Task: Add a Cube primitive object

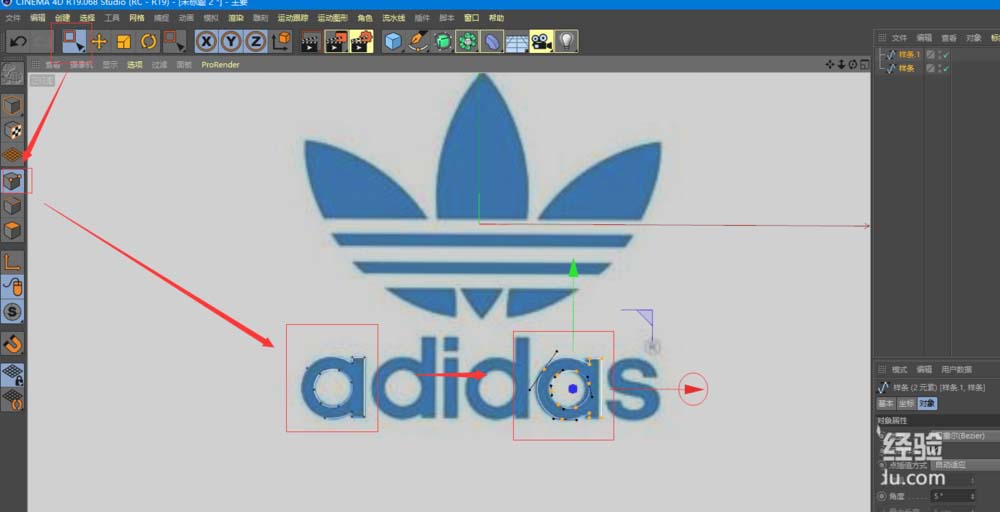Action: (x=393, y=42)
